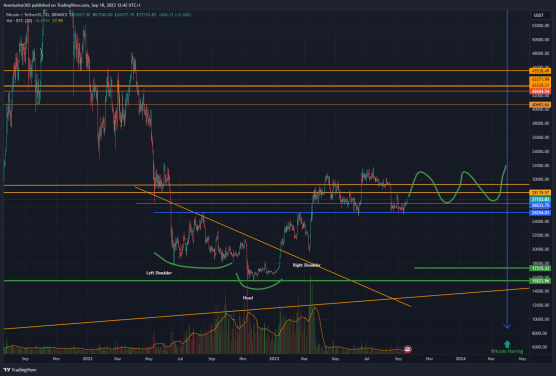Select the green 17315.32 price label
Viewport: 556px width, 376px height.
point(540,268)
